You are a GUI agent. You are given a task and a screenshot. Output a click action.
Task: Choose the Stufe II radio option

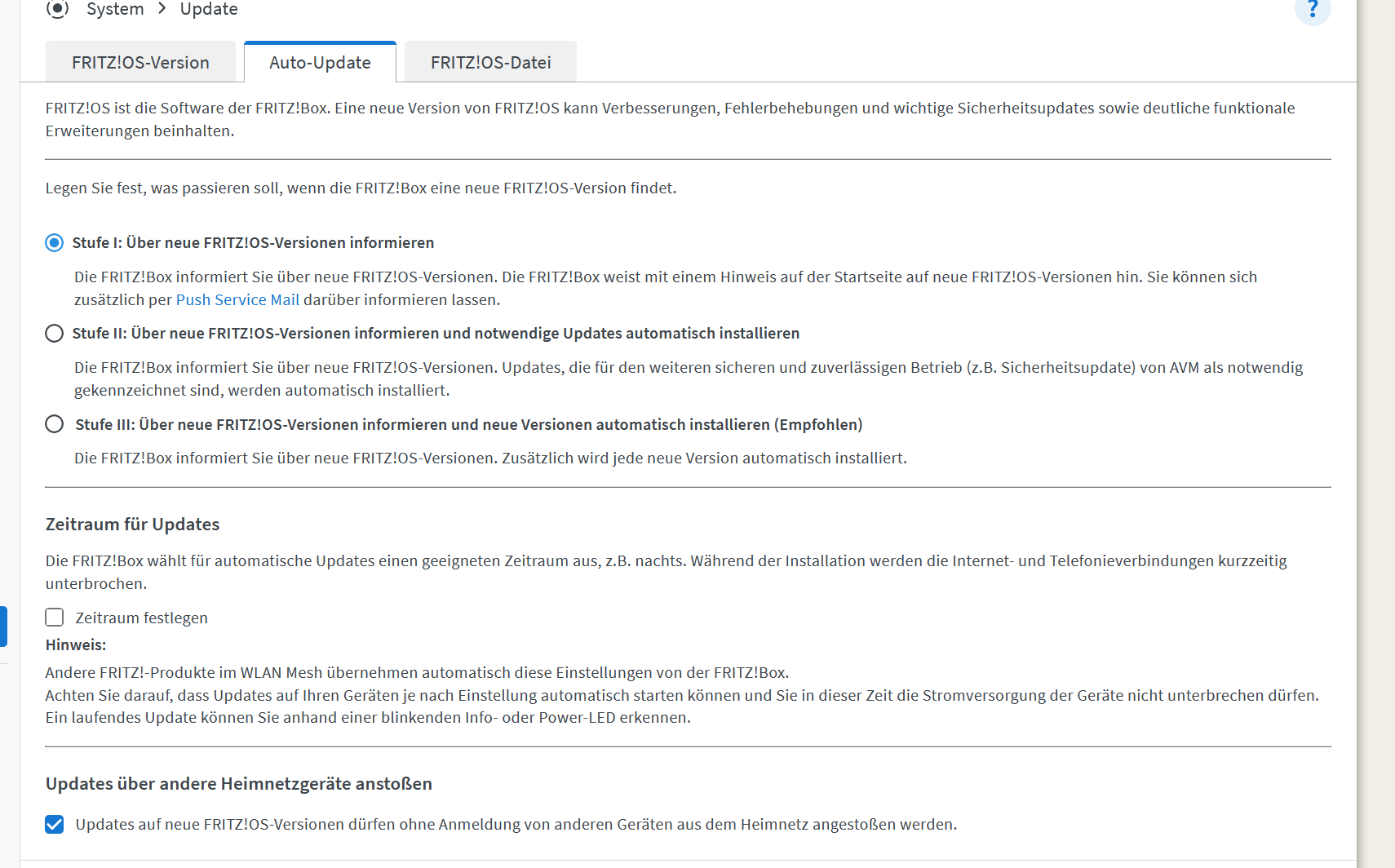(55, 334)
